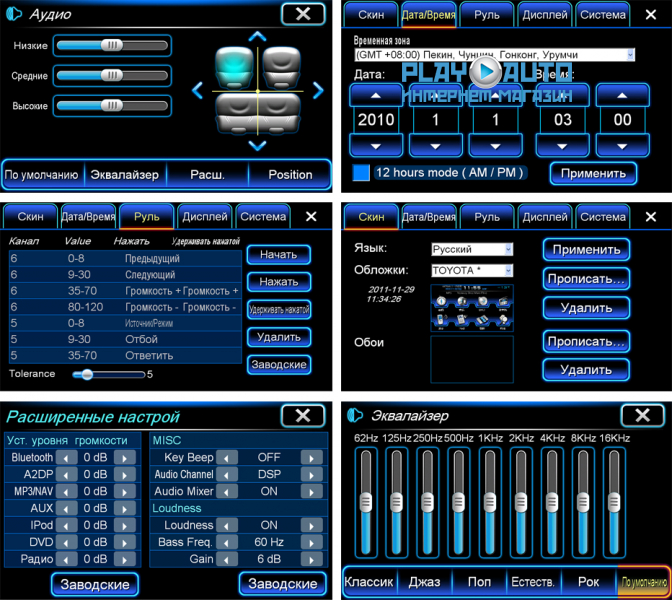This screenshot has width=672, height=600.
Task: Click Применить next to 12 hours mode
Action: [x=592, y=172]
